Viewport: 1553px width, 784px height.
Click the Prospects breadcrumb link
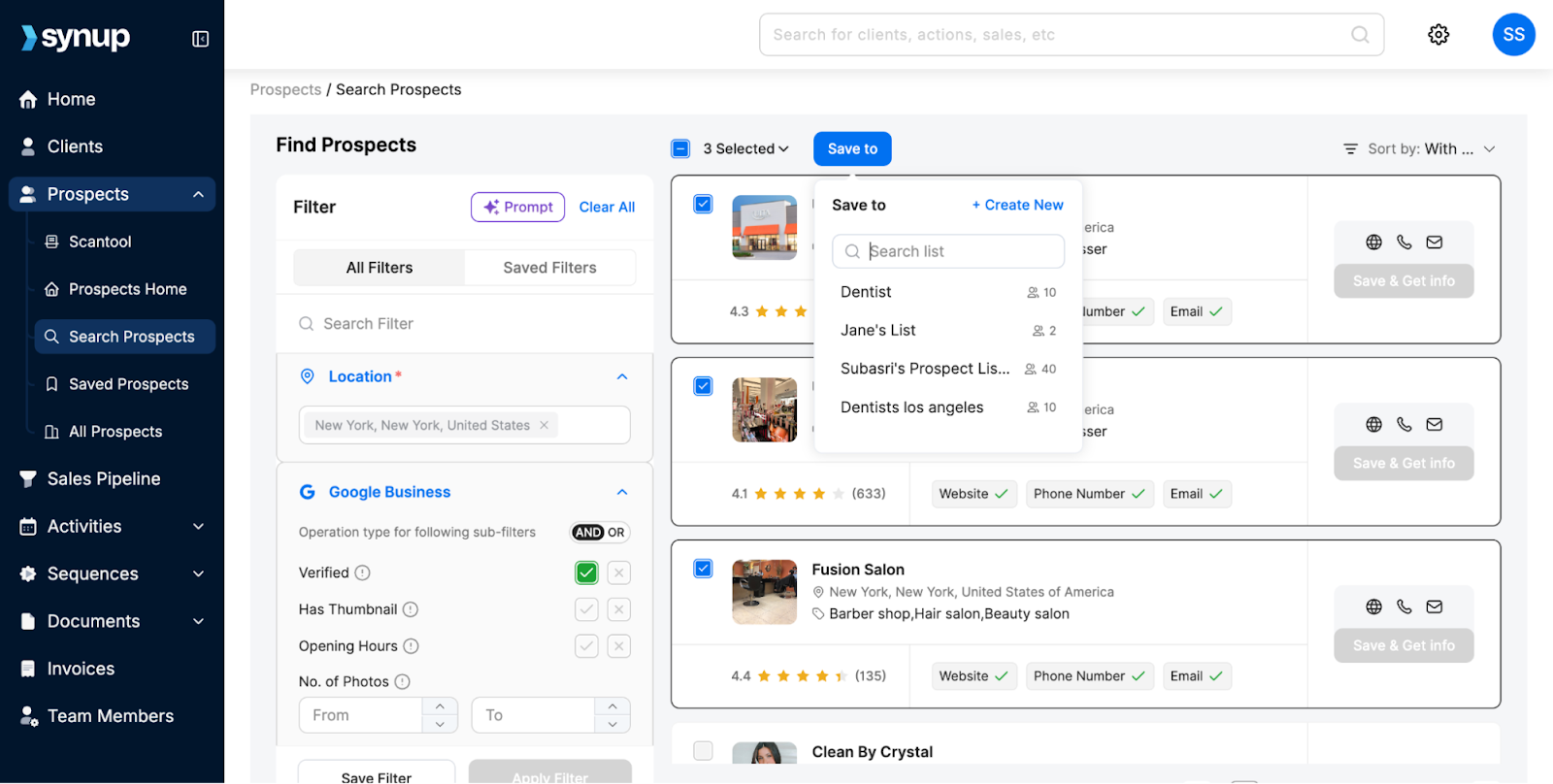coord(285,89)
